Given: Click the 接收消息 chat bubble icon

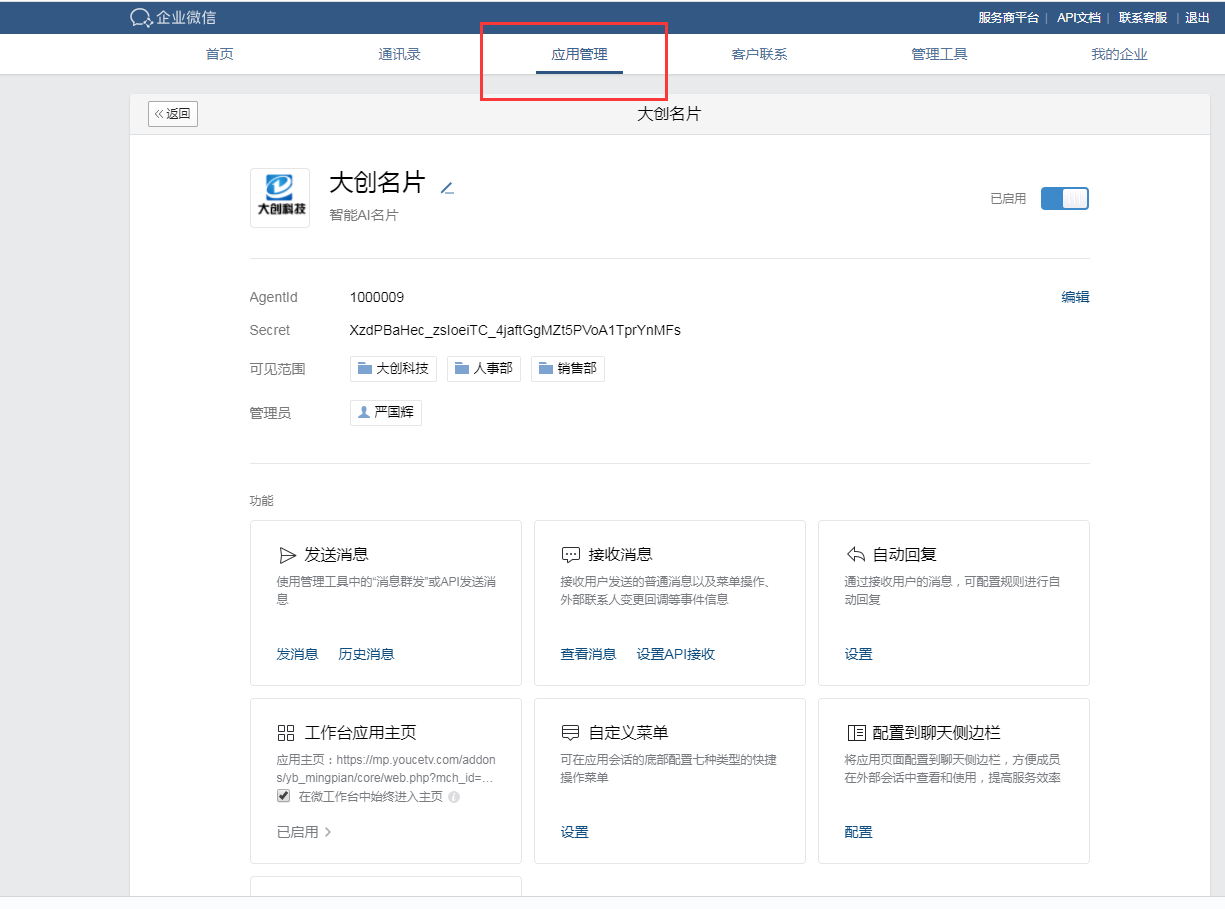Looking at the screenshot, I should tap(571, 555).
